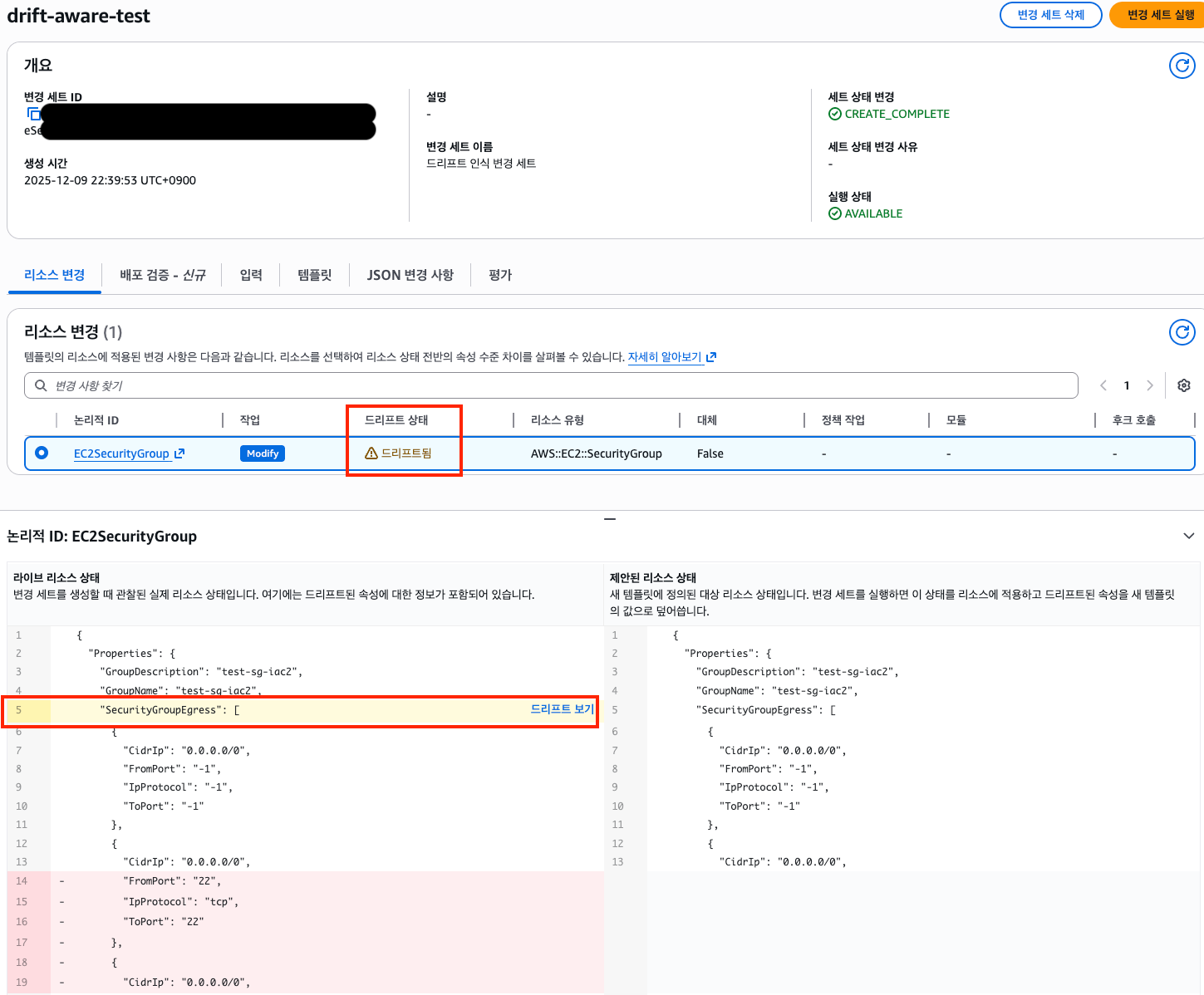Refresh the 리소스 변경 list

pos(1182,332)
